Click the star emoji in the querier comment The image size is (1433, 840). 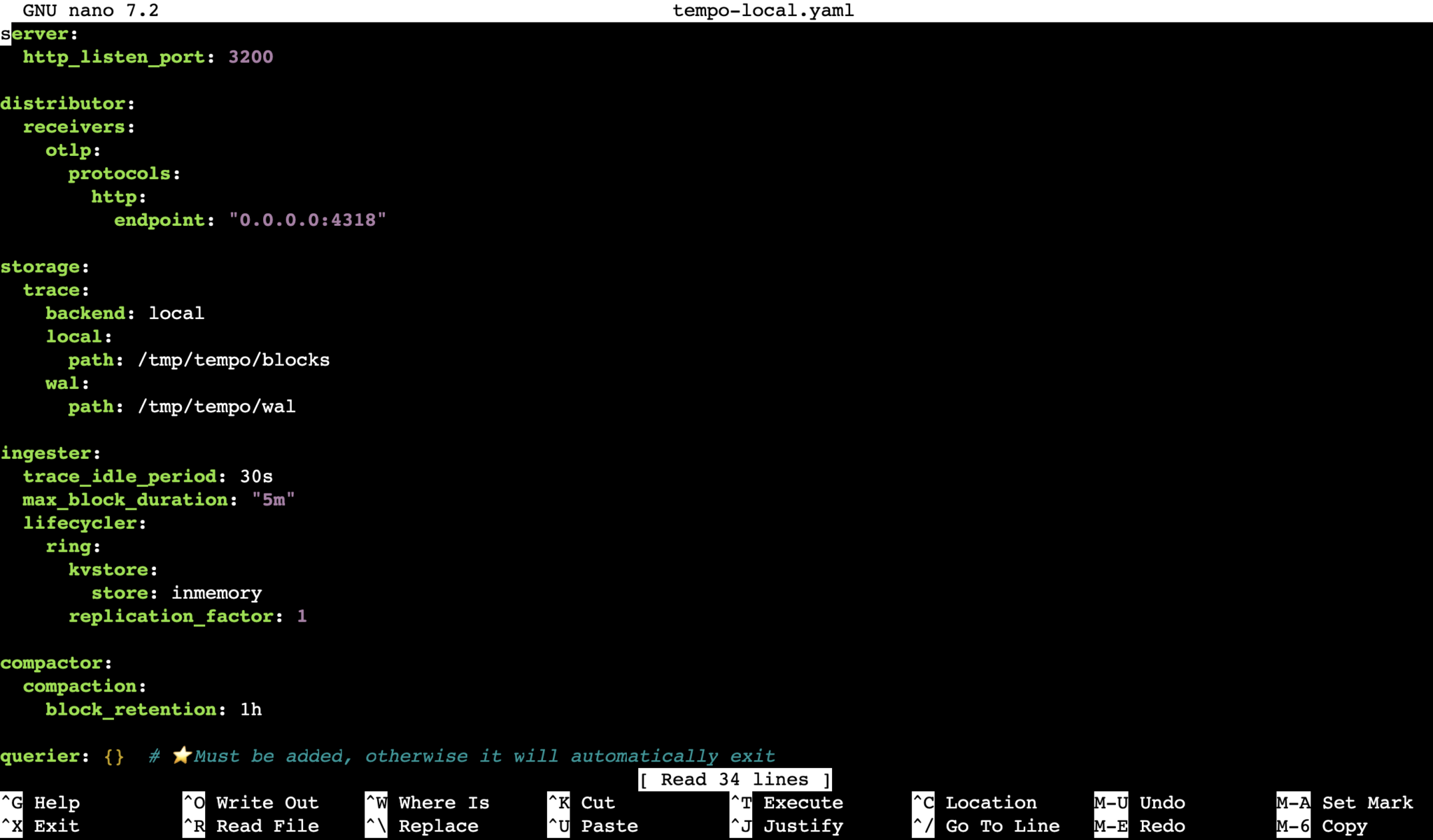click(x=183, y=755)
